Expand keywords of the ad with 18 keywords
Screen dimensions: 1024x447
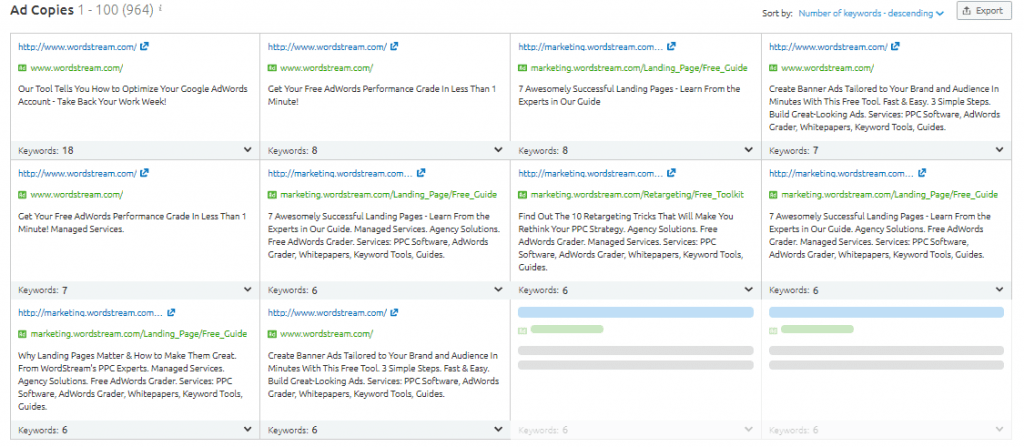248,150
